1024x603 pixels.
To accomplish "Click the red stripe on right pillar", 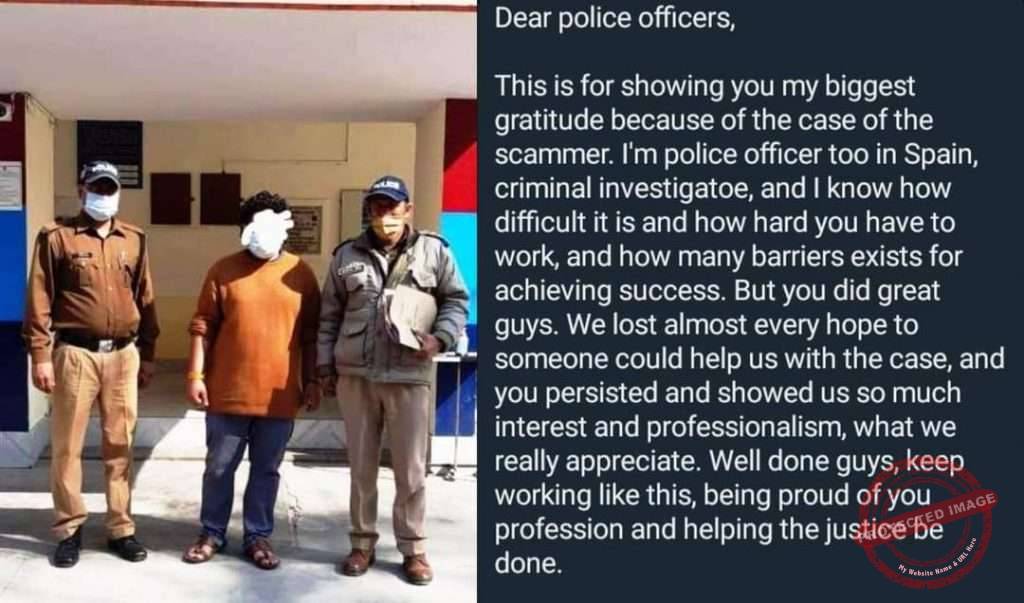I will tap(460, 155).
